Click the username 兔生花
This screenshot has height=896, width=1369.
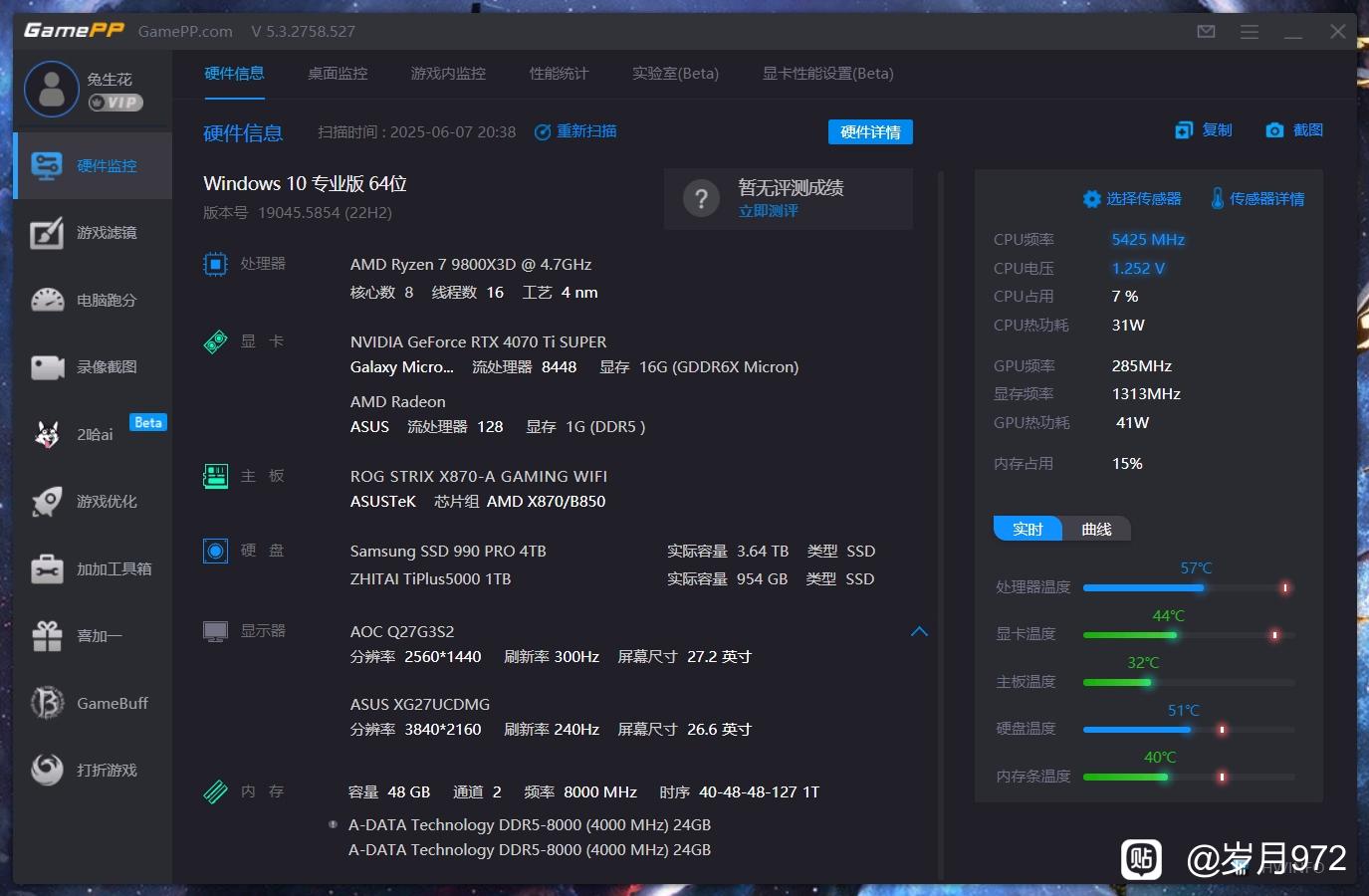109,79
